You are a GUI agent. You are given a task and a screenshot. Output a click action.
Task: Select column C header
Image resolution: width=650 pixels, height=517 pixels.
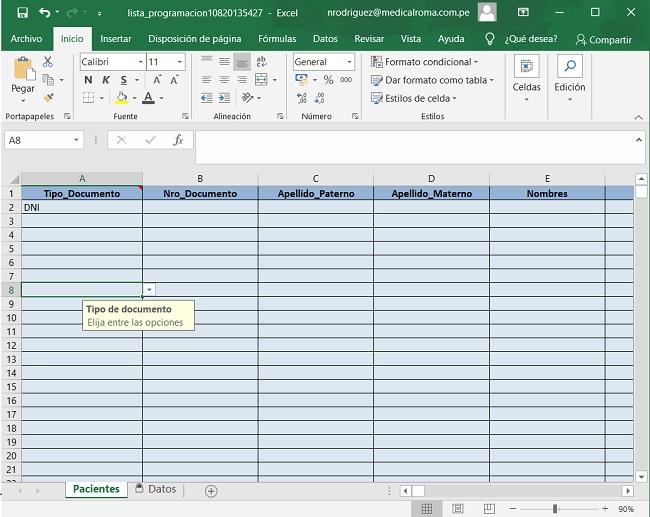click(315, 179)
